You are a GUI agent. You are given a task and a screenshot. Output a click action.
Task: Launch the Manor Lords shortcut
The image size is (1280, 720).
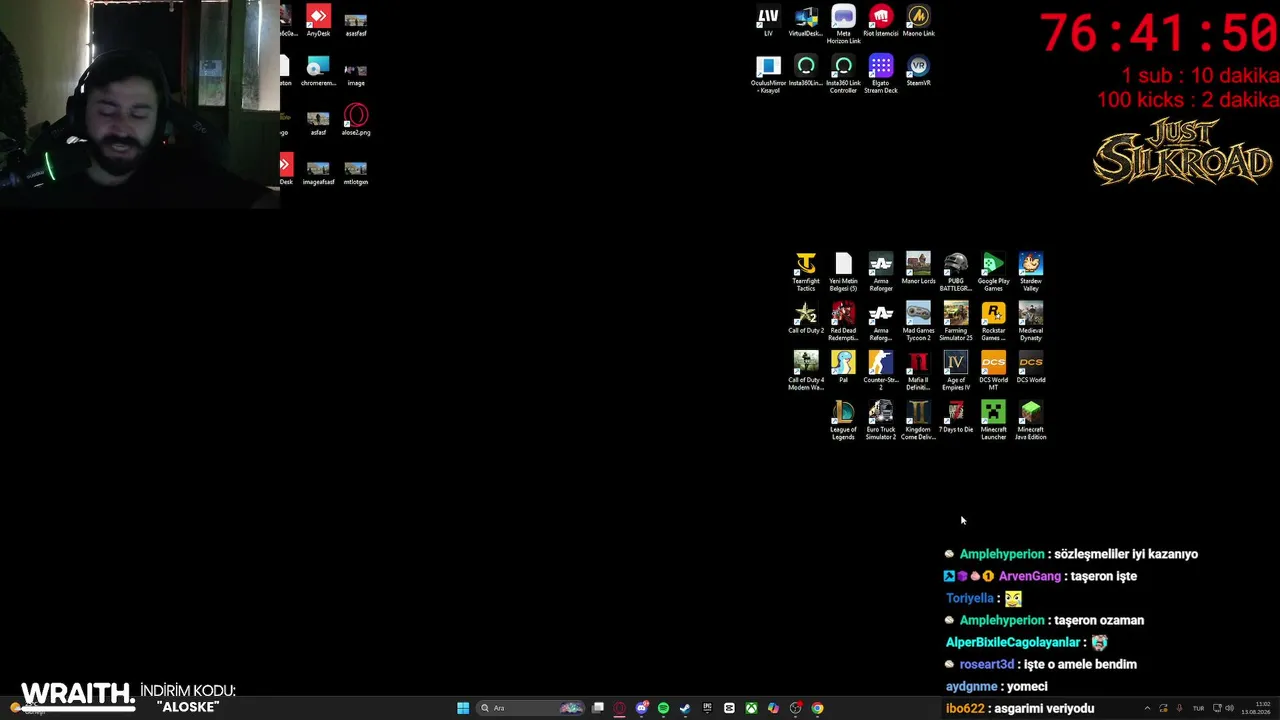click(x=918, y=269)
